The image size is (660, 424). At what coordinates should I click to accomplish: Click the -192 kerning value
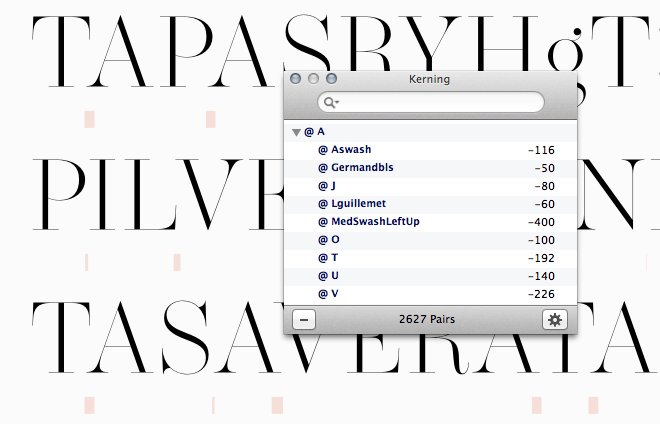(541, 259)
